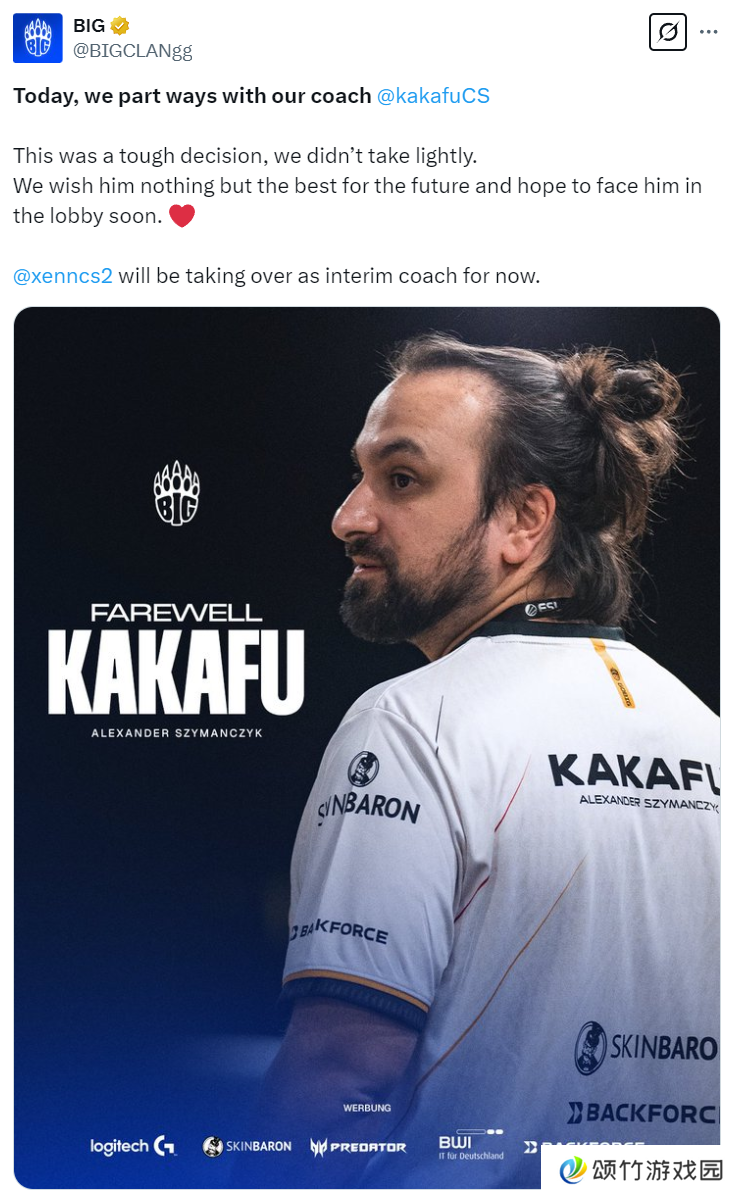The width and height of the screenshot is (741, 1195).
Task: Follow the @xenncs2 mention link
Action: (63, 276)
